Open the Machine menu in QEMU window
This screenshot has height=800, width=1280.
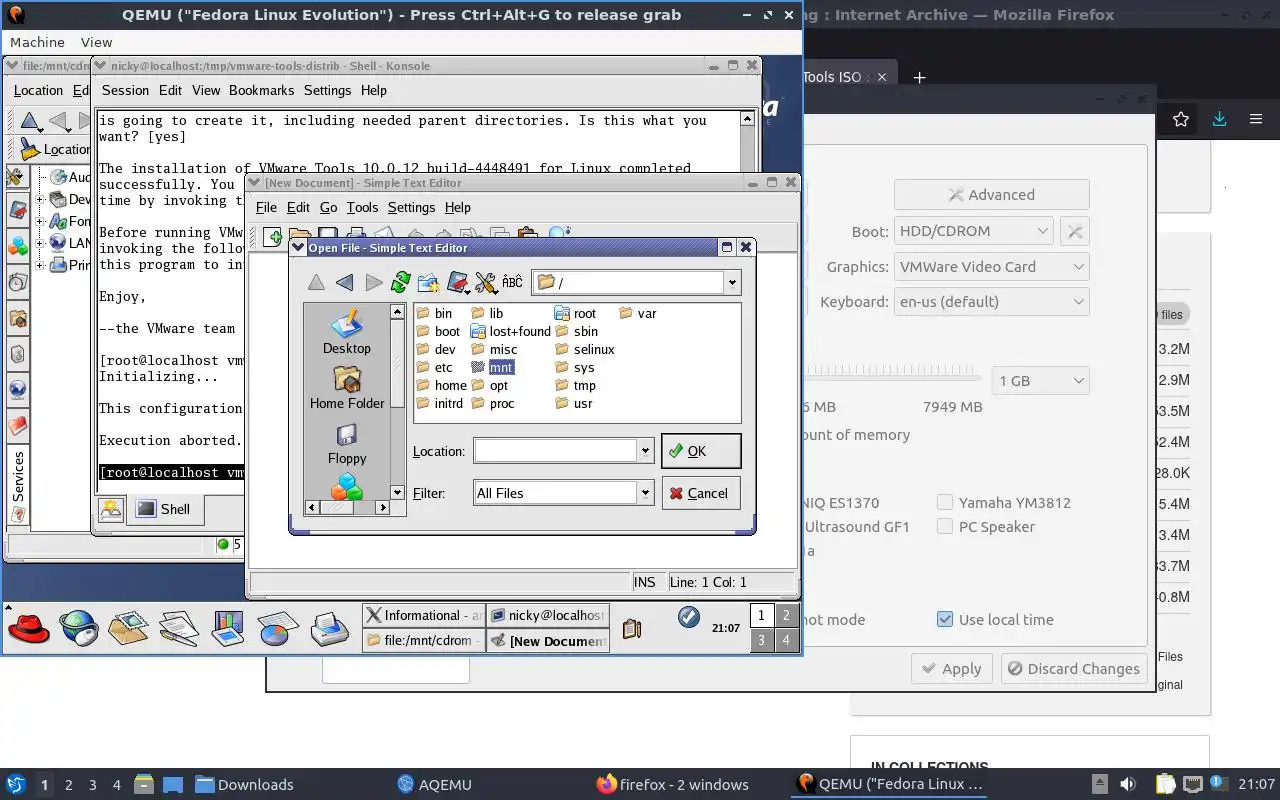(x=37, y=42)
